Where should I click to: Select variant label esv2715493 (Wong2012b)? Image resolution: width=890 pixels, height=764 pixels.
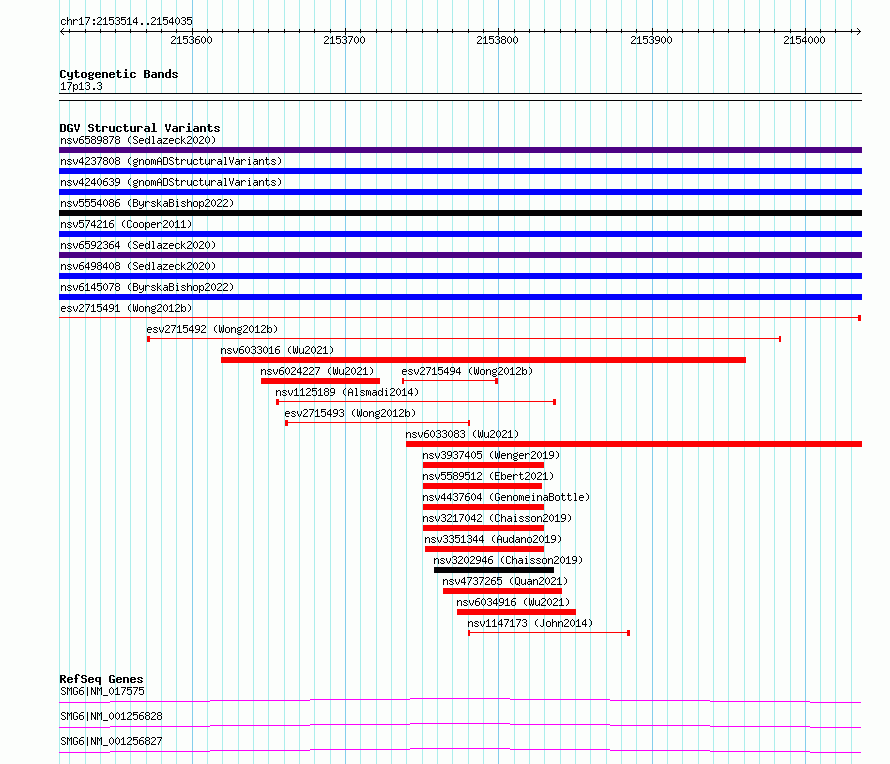pyautogui.click(x=350, y=413)
